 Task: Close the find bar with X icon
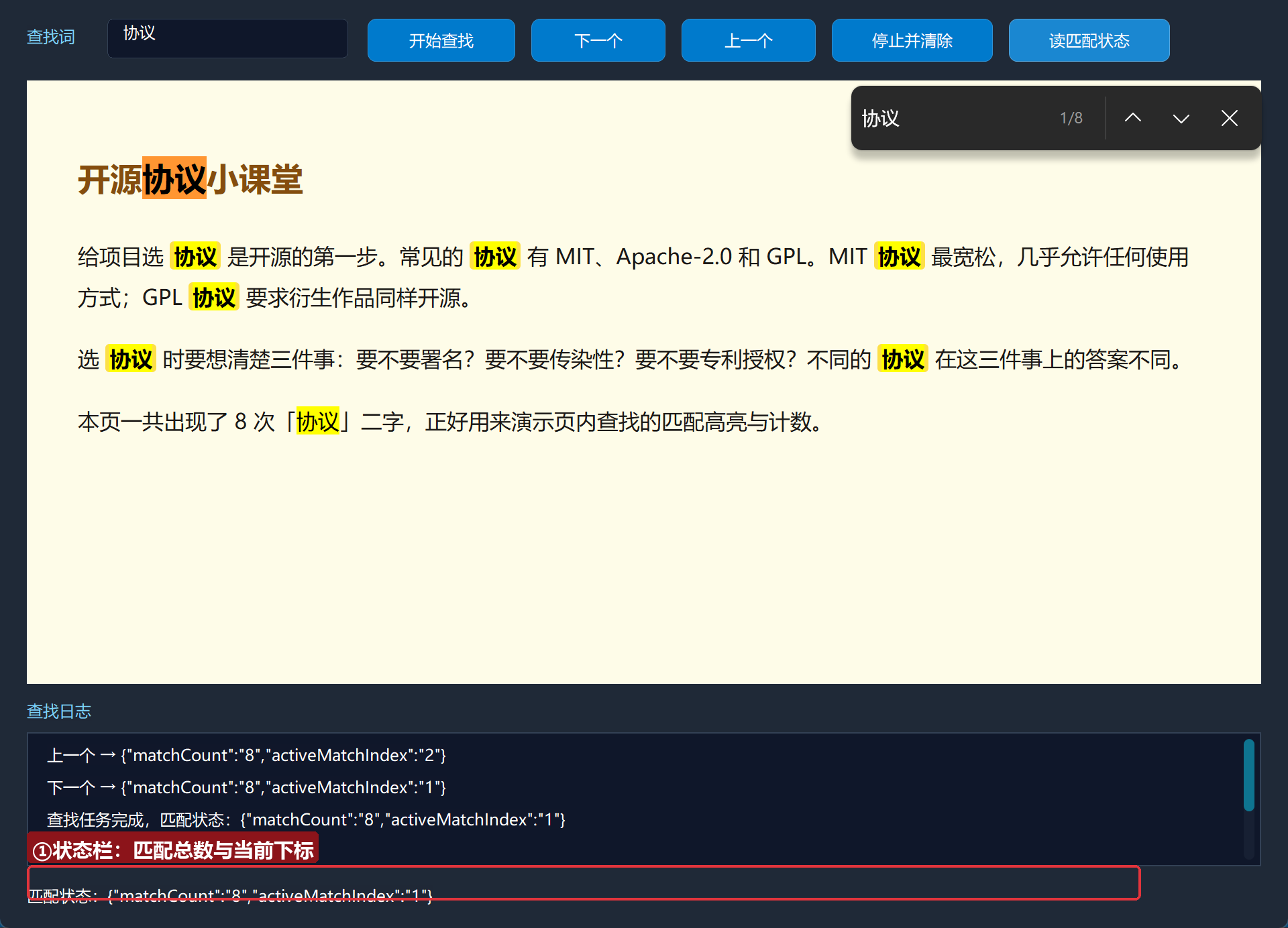[x=1230, y=118]
